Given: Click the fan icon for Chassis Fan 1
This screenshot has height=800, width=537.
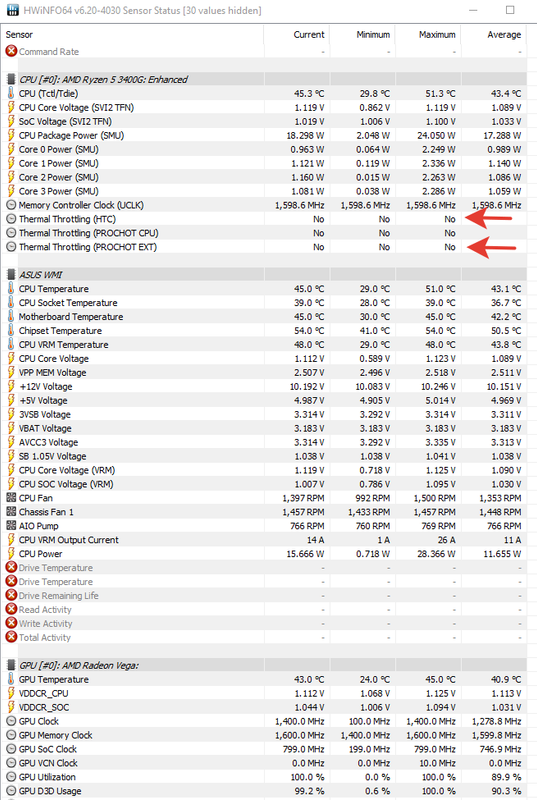Looking at the screenshot, I should point(11,511).
